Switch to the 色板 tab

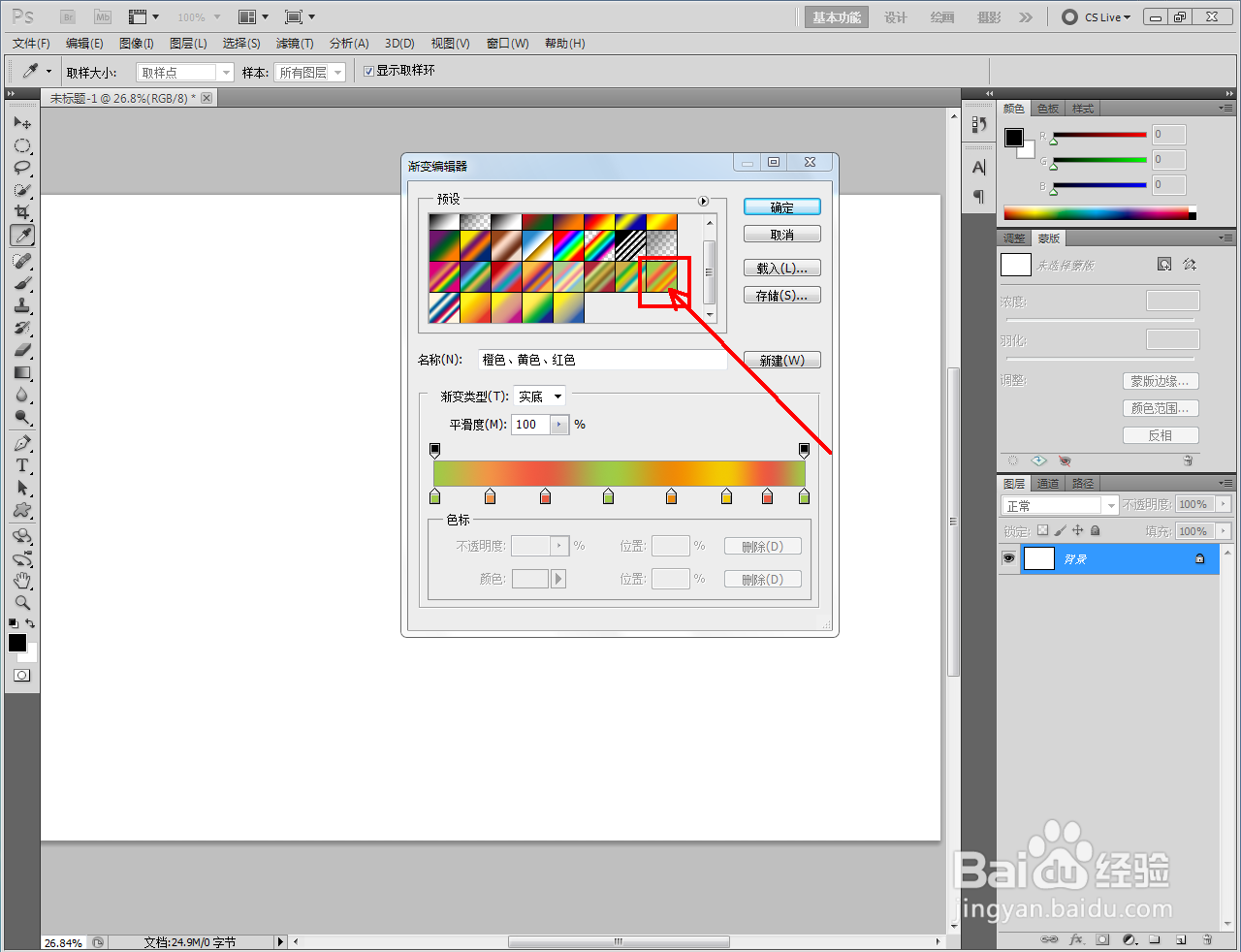(x=1048, y=109)
